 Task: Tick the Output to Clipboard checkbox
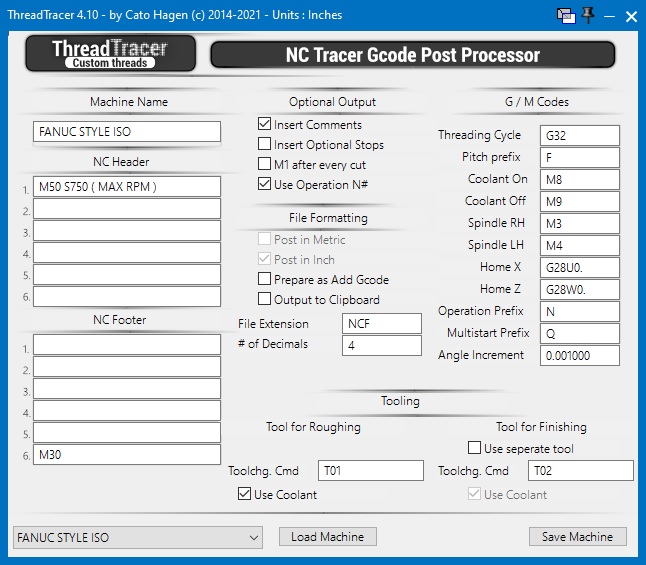click(265, 299)
